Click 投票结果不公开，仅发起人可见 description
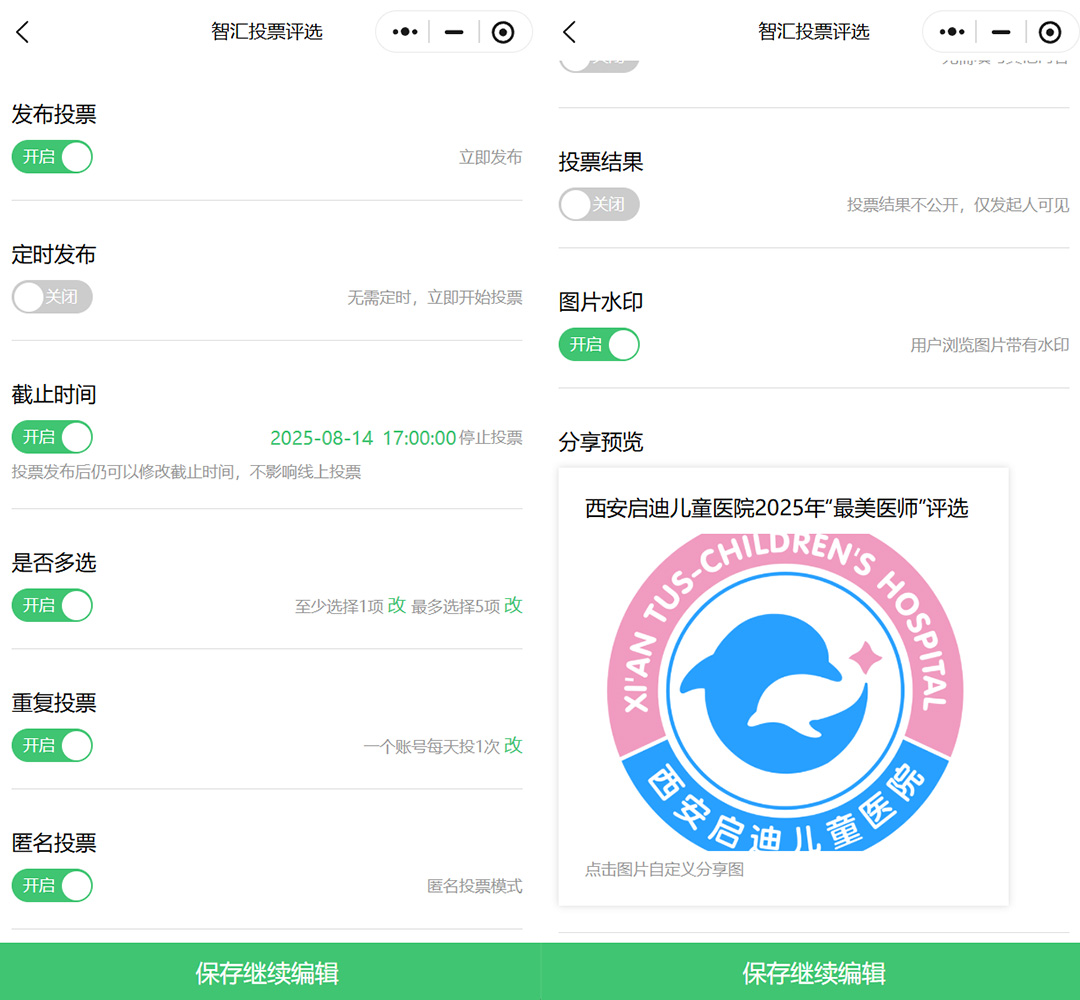Image resolution: width=1080 pixels, height=1000 pixels. (x=958, y=205)
